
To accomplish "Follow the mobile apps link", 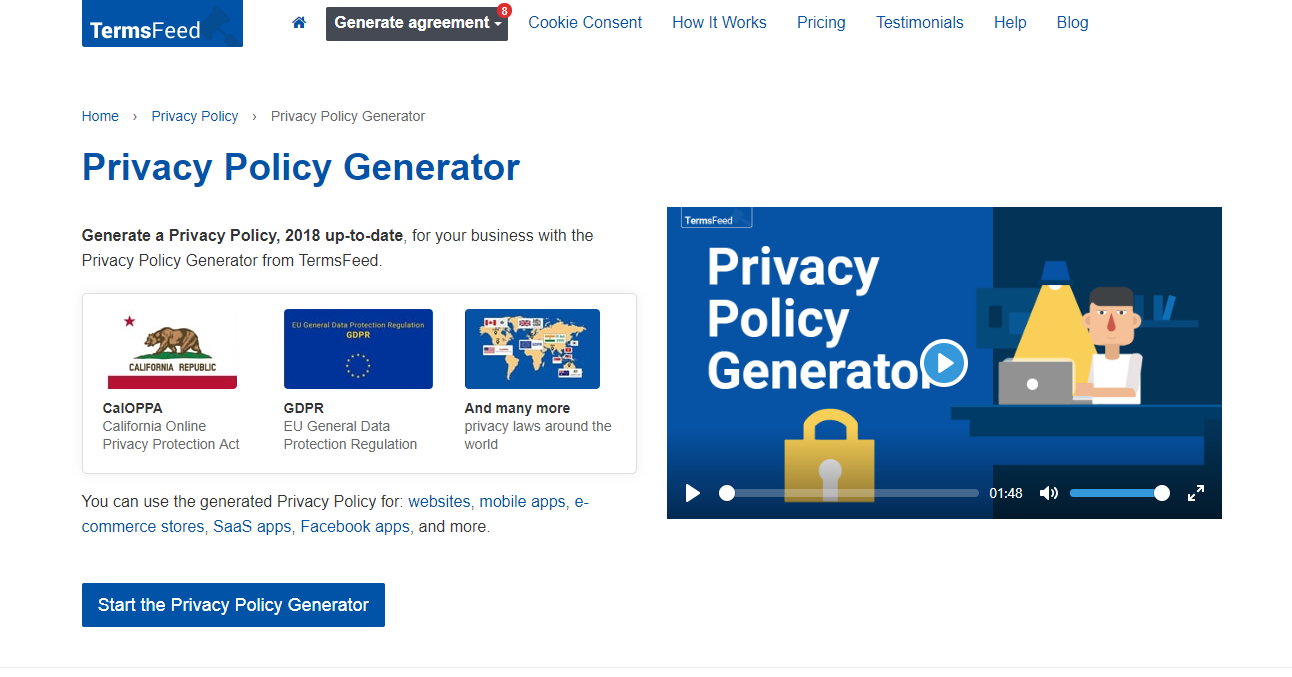I will pyautogui.click(x=523, y=501).
